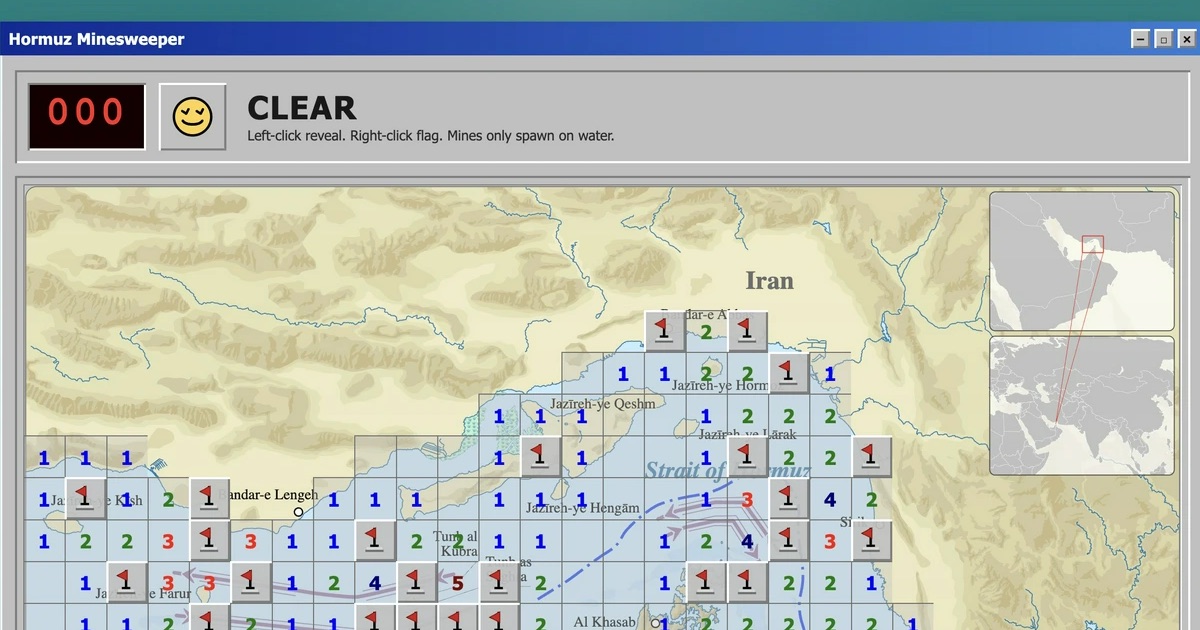Viewport: 1200px width, 630px height.
Task: Click the flag over the Strait of Hormuz label
Action: [745, 455]
